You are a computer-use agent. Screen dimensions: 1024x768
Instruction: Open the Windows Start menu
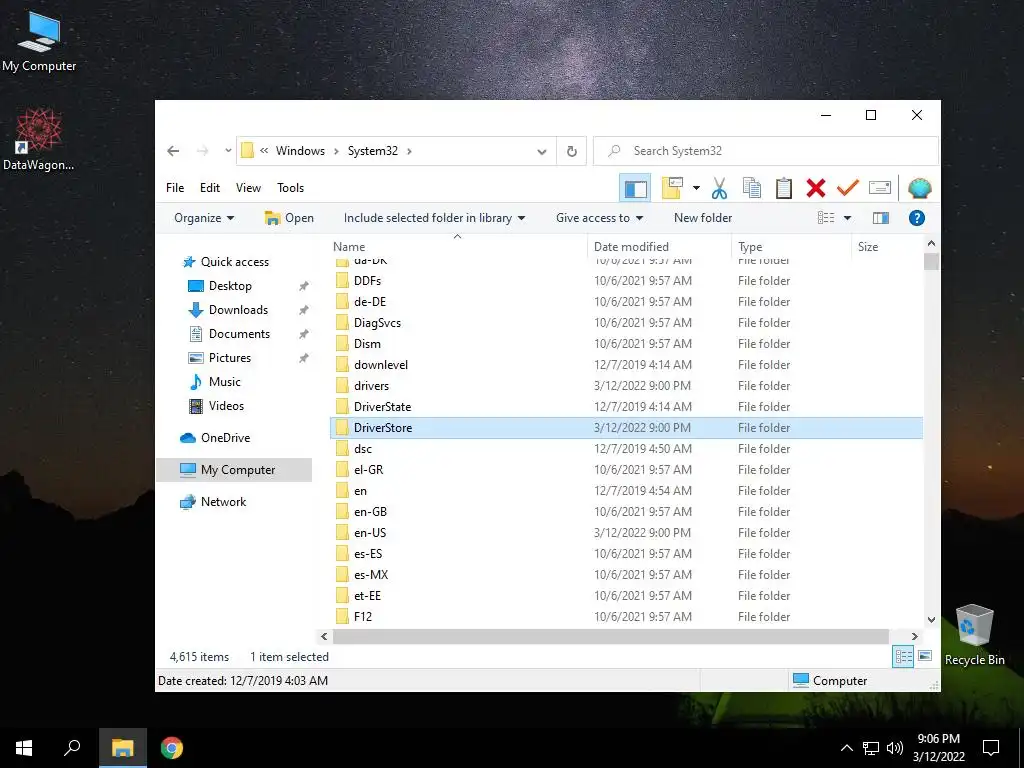(x=24, y=748)
